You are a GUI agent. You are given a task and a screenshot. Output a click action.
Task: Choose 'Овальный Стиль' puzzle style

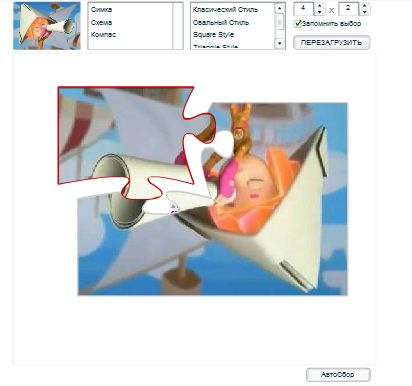[x=221, y=23]
